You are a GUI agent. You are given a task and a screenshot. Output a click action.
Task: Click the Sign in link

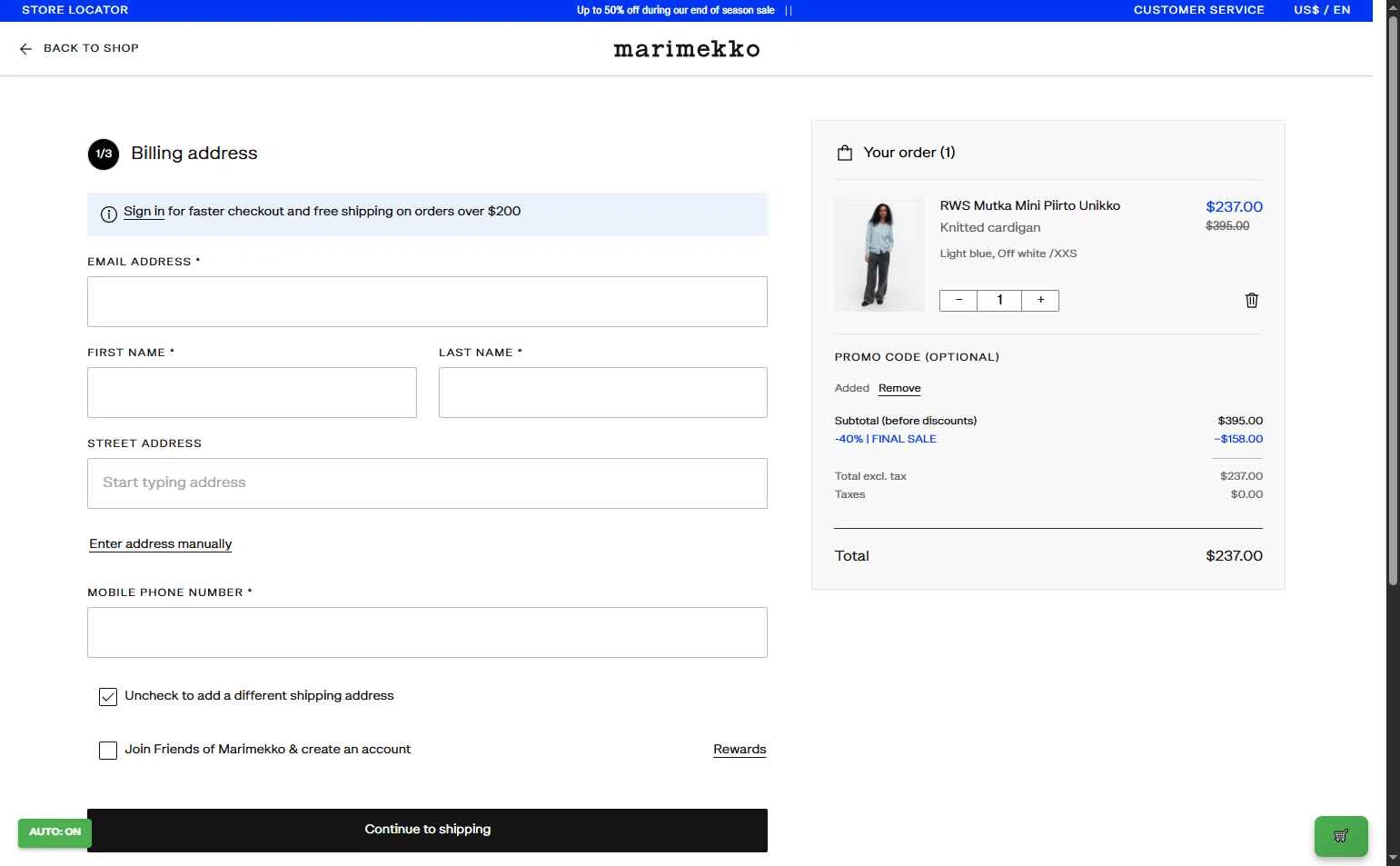pos(144,212)
